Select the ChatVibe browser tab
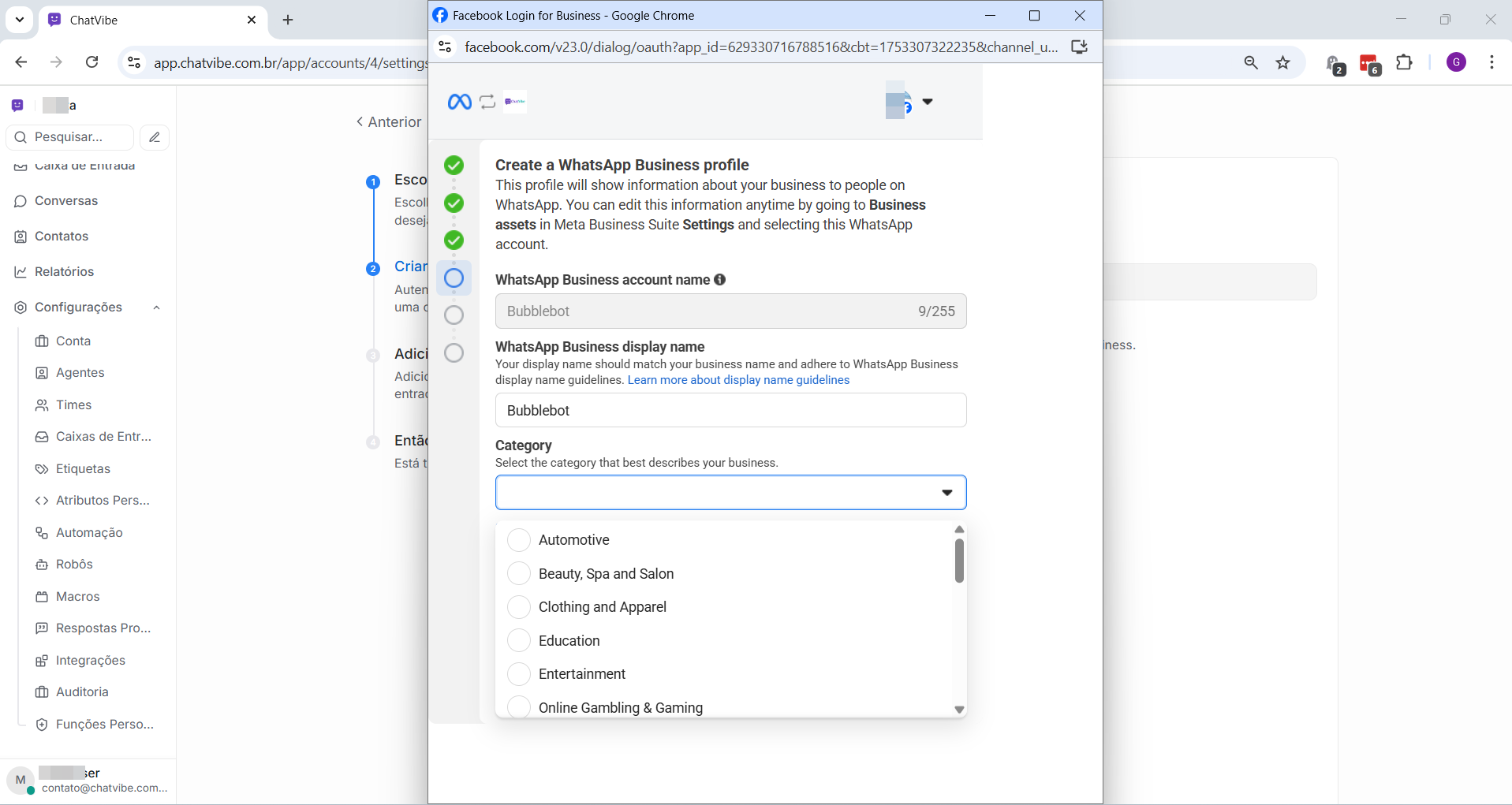The height and width of the screenshot is (805, 1512). (x=152, y=20)
